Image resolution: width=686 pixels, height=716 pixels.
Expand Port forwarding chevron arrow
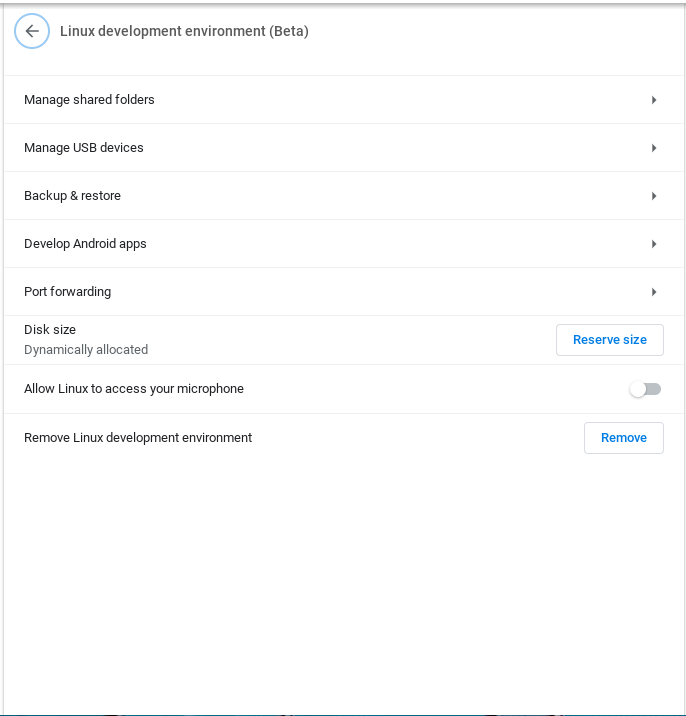pos(654,292)
